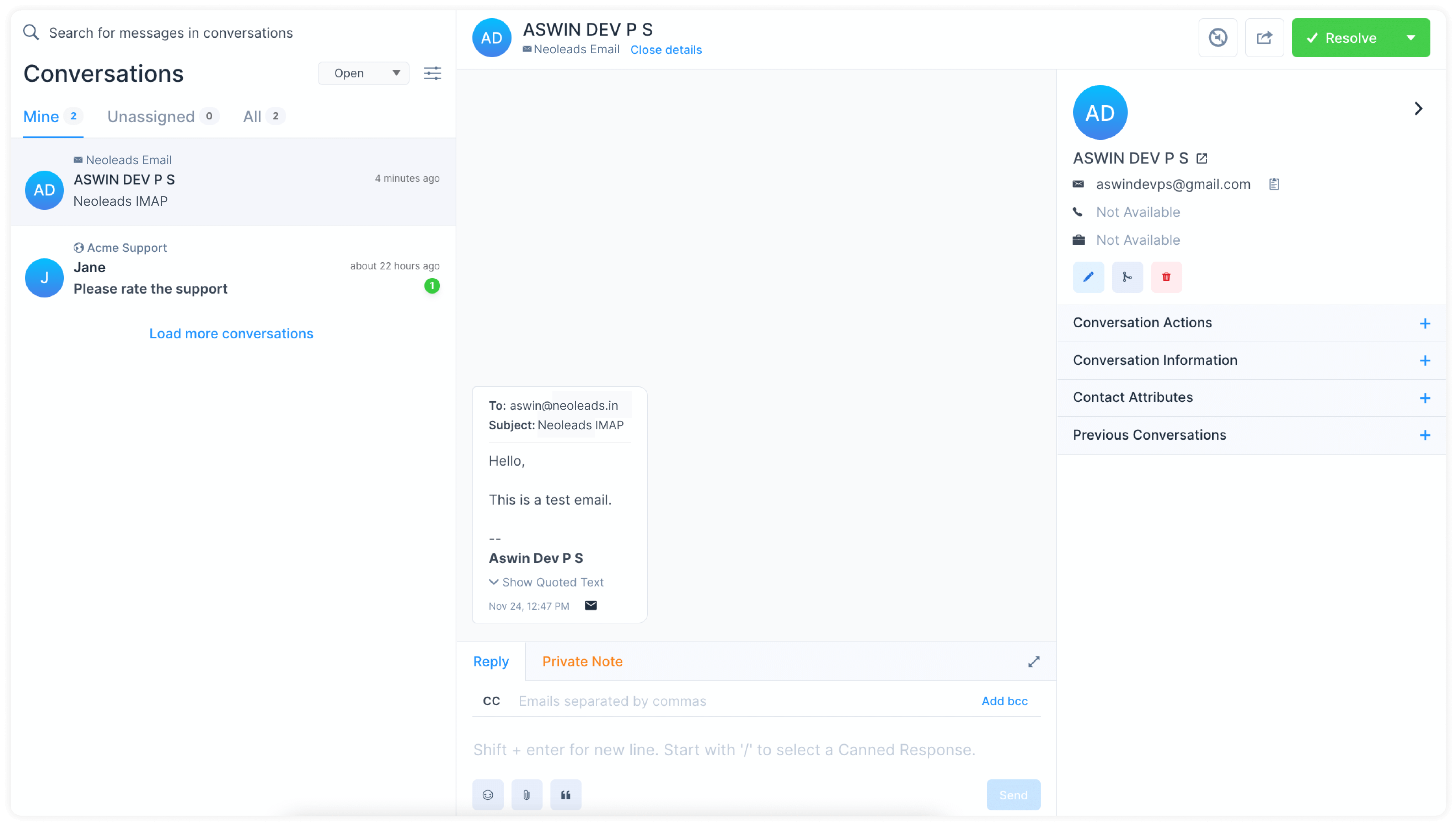This screenshot has height=826, width=1456.
Task: Open the Open status filter dropdown
Action: click(x=363, y=73)
